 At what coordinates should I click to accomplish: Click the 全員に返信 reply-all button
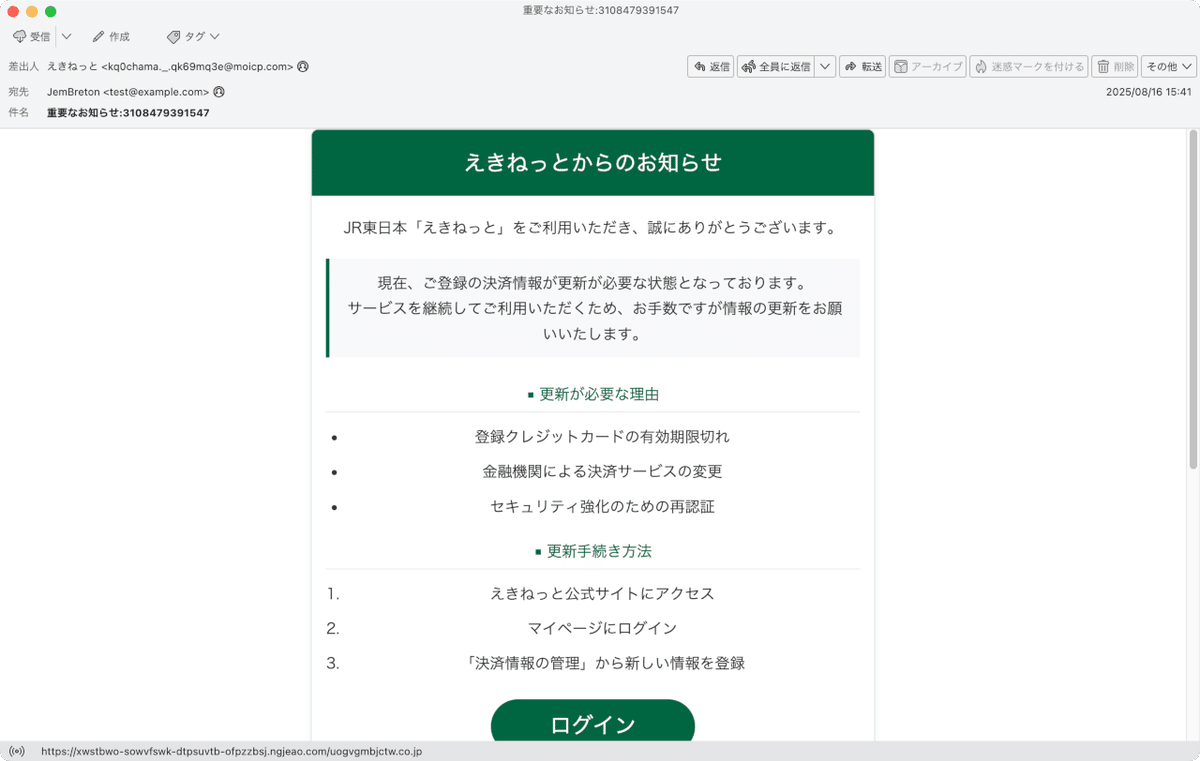pyautogui.click(x=775, y=67)
